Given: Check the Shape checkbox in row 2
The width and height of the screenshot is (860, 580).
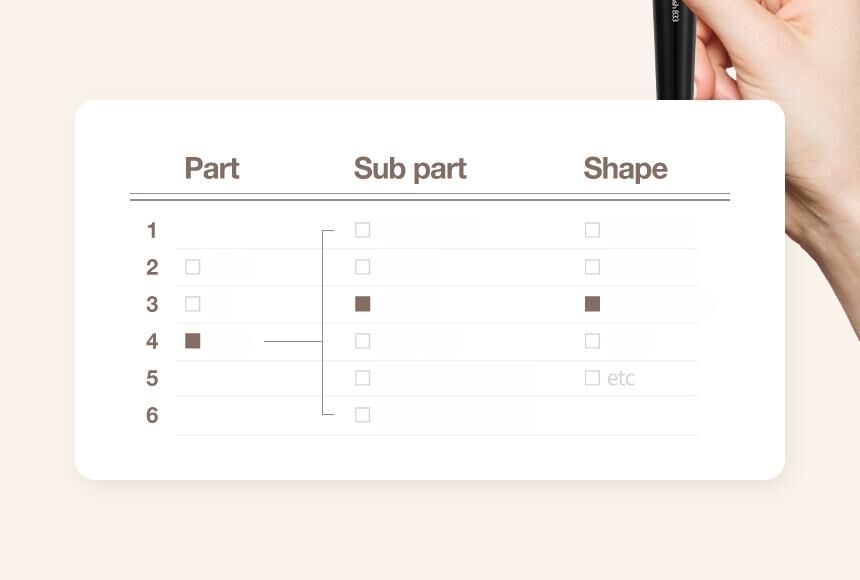Looking at the screenshot, I should point(592,267).
